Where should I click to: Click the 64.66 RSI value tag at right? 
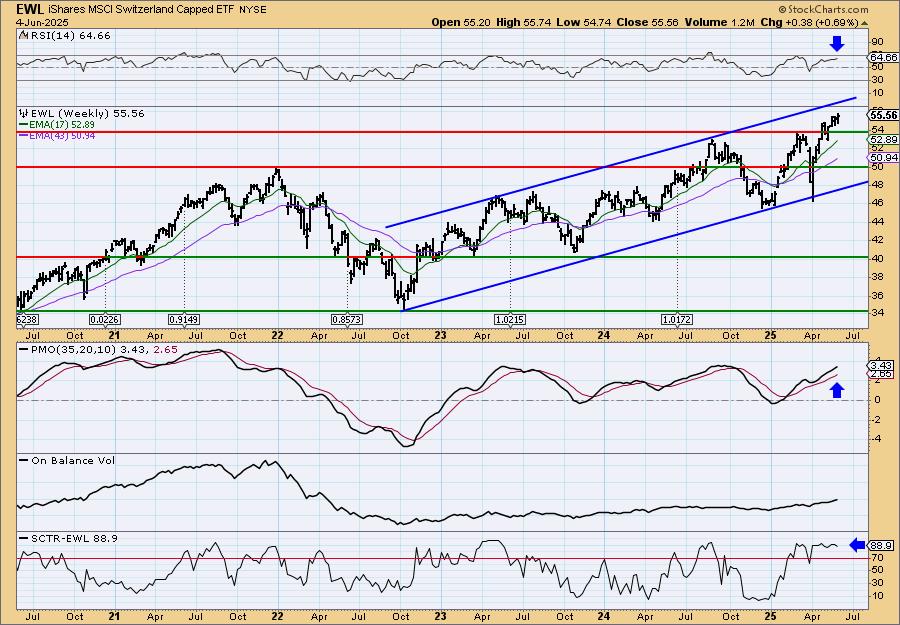884,57
